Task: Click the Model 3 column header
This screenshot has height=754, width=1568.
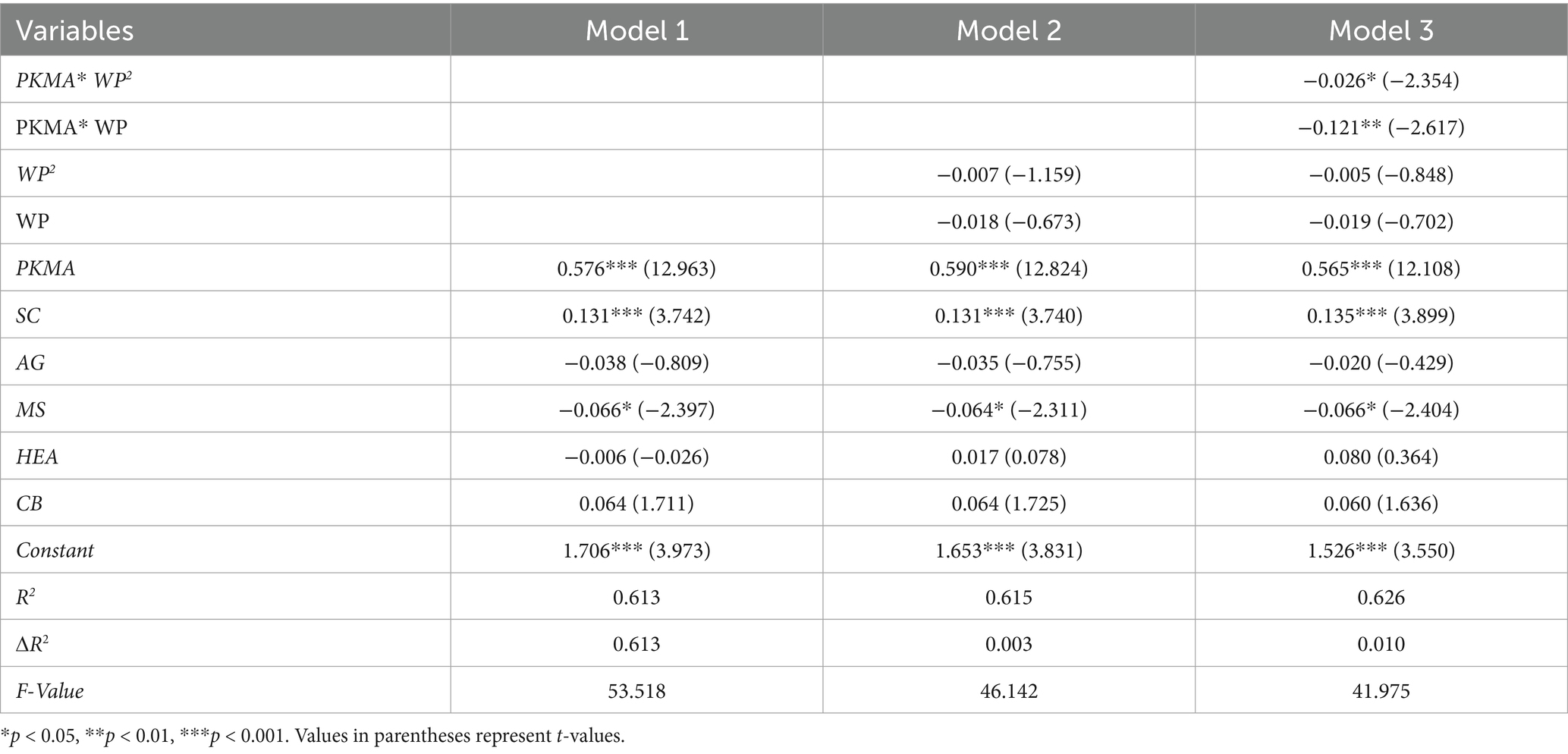Action: [1381, 30]
